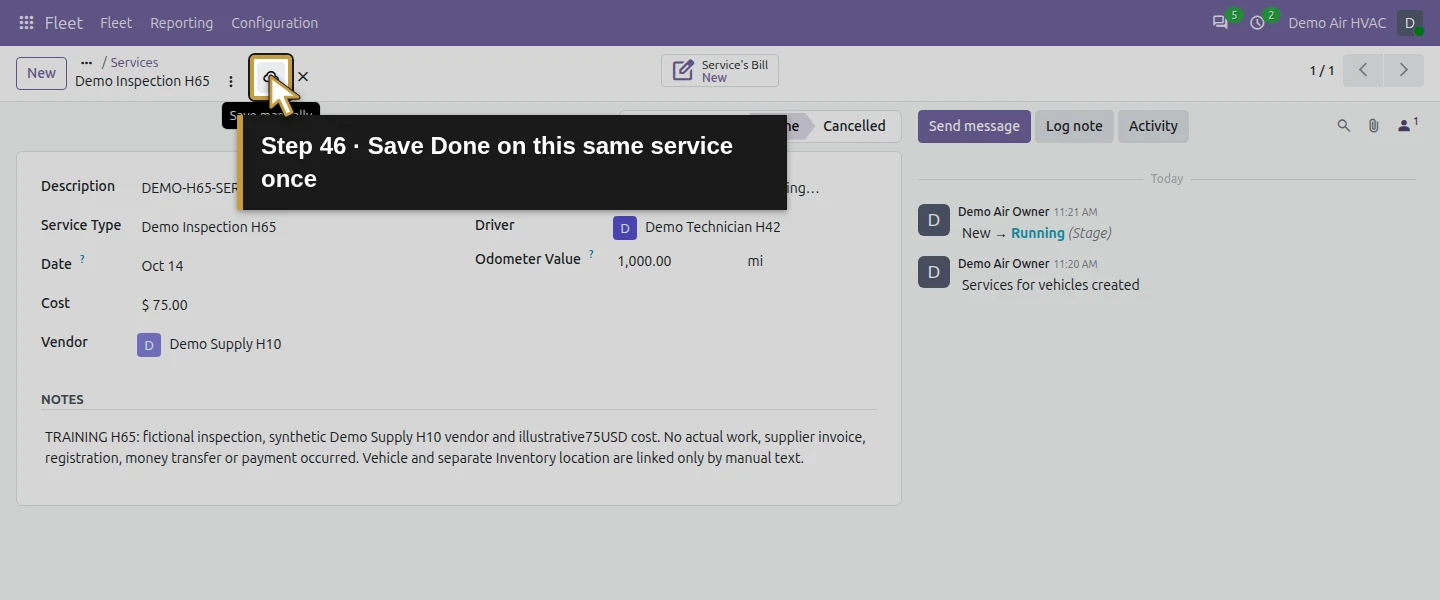This screenshot has height=600, width=1440.
Task: Go back to Services breadcrumb
Action: (134, 62)
